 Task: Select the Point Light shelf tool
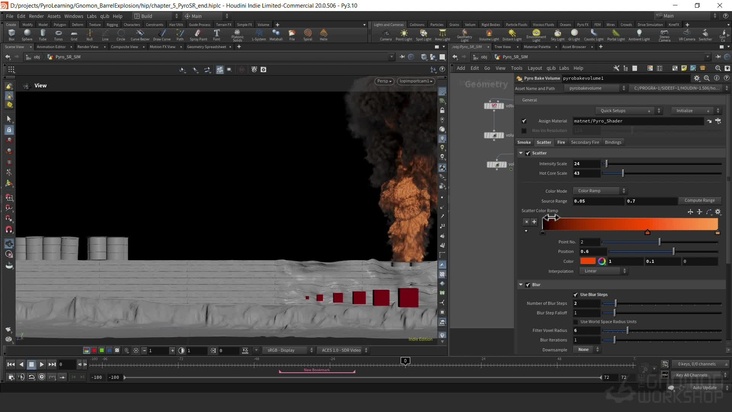click(x=403, y=35)
